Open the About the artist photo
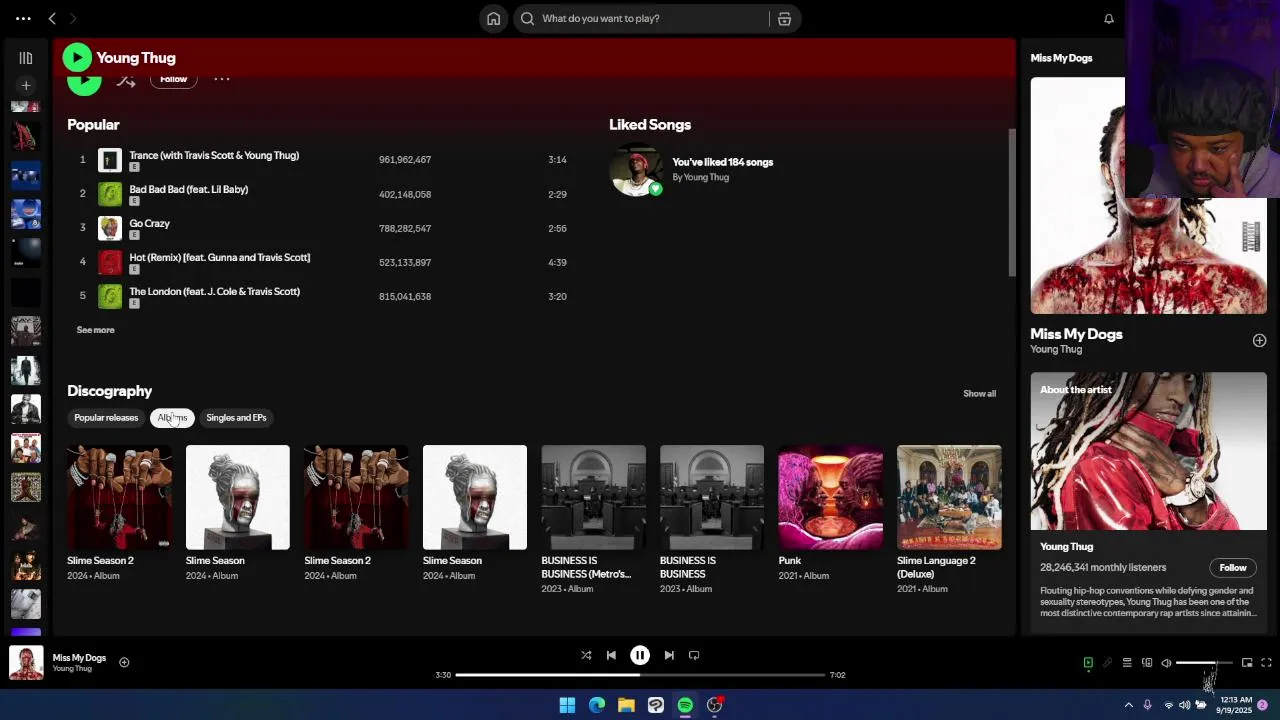Viewport: 1280px width, 720px height. [1148, 451]
